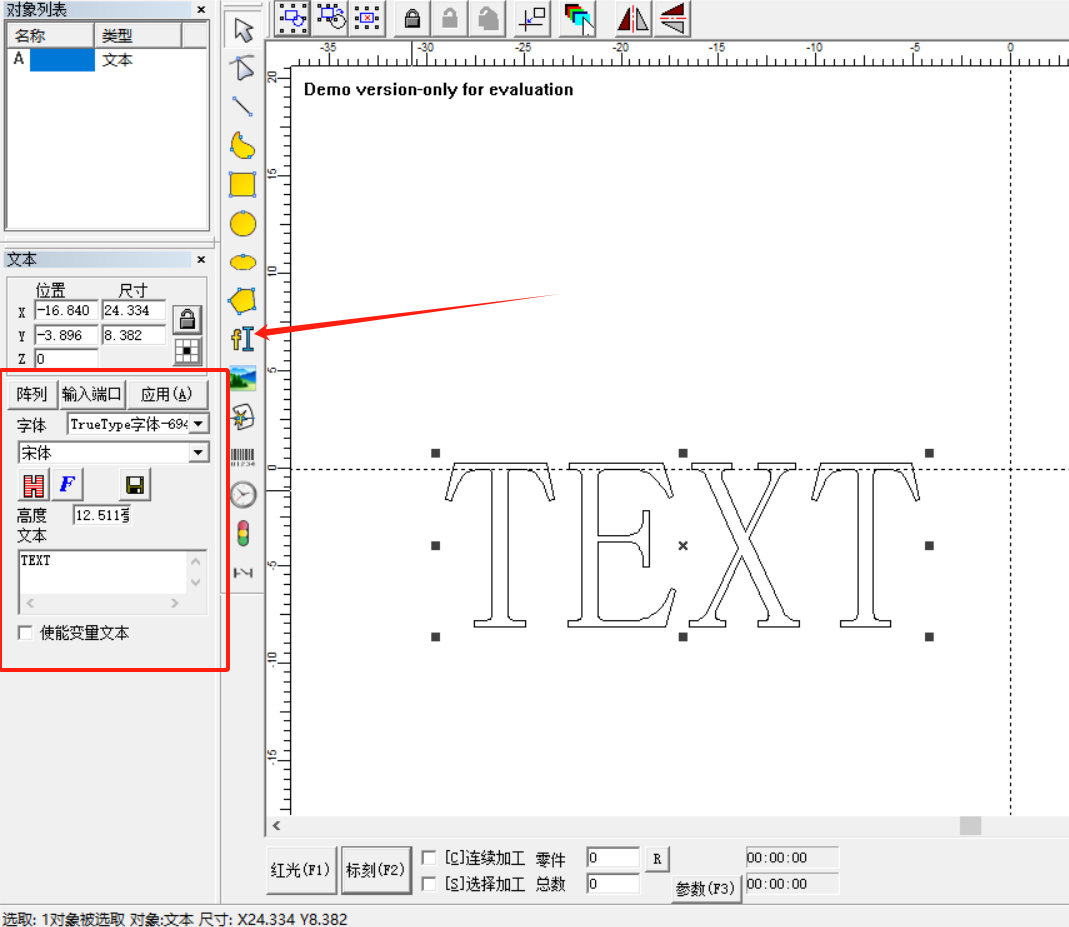
Task: Expand the 宋体 font name dropdown
Action: tap(198, 453)
